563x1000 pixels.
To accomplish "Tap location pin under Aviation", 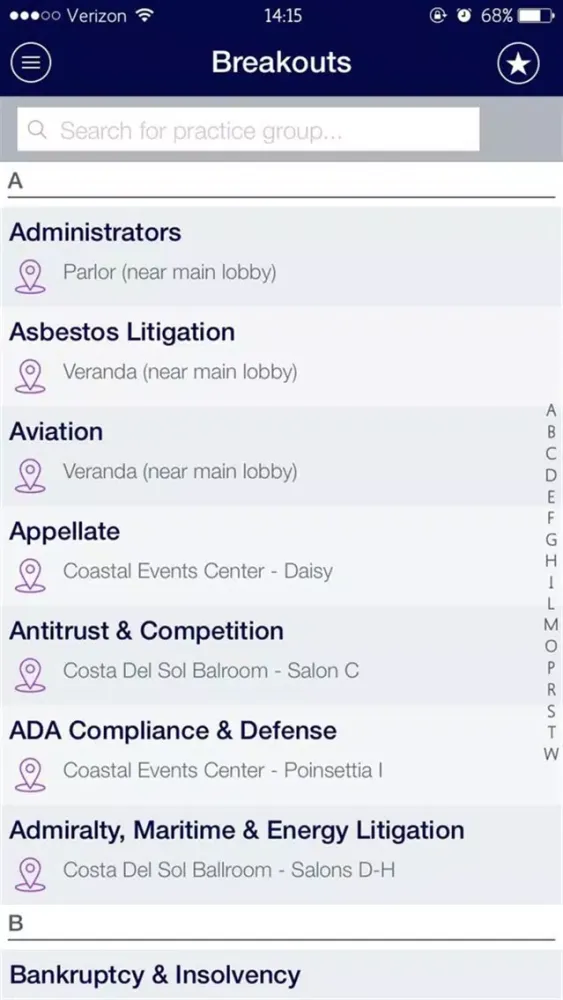I will pyautogui.click(x=30, y=476).
